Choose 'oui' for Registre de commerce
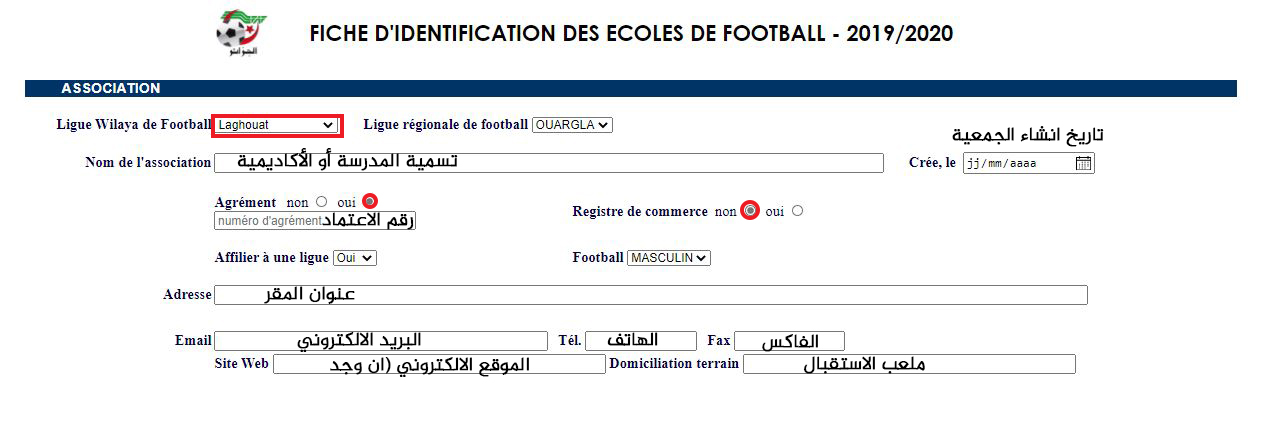 click(797, 211)
